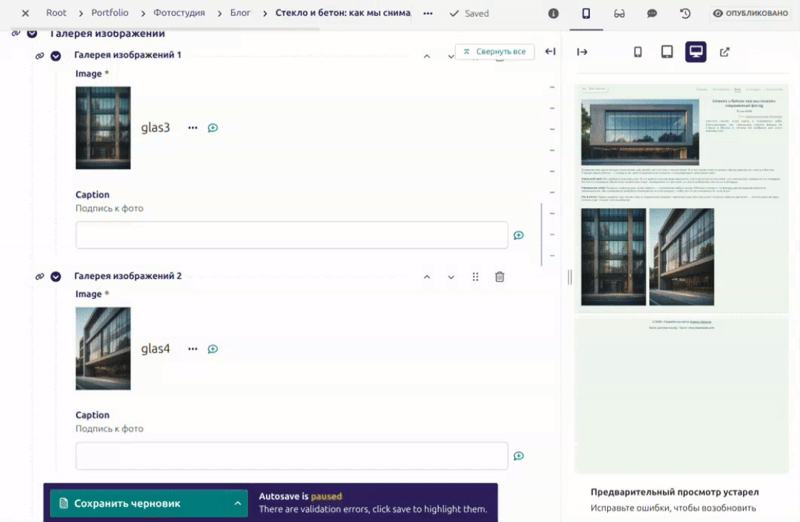Collapse the preview panel with right-arrow icon

[x=582, y=52]
